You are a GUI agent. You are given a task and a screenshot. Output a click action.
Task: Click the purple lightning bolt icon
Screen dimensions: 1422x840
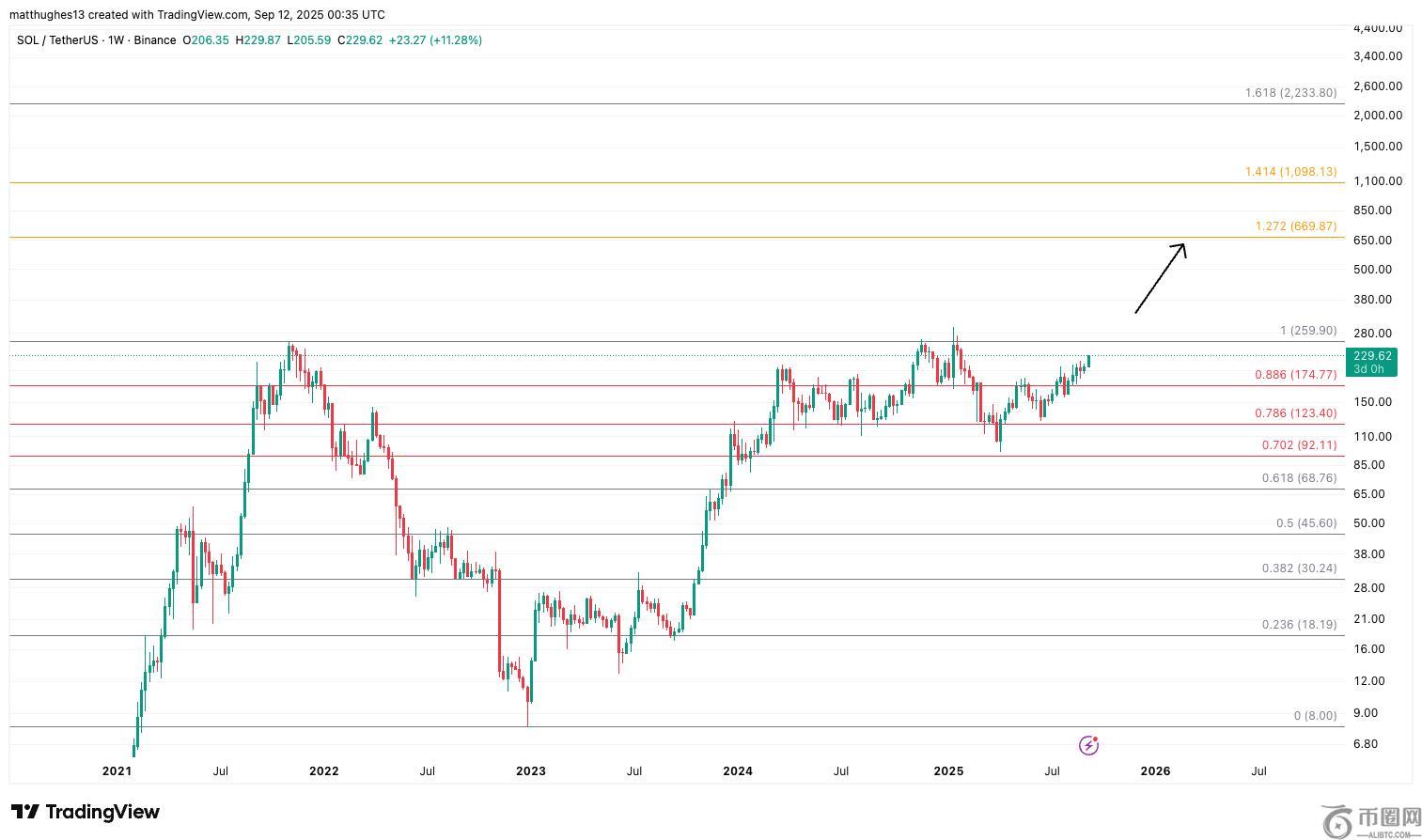(x=1088, y=745)
